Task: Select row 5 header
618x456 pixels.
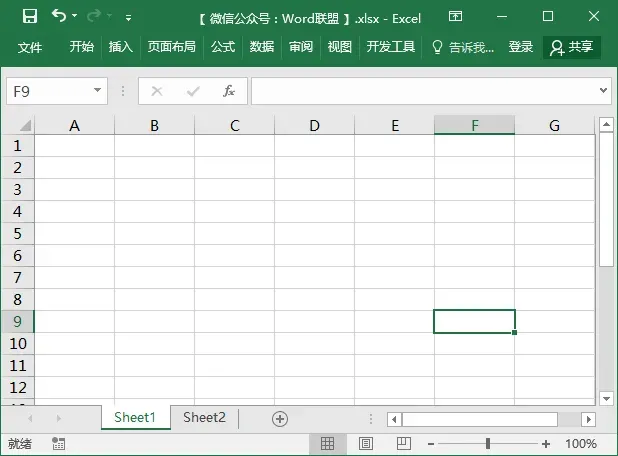Action: 17,234
